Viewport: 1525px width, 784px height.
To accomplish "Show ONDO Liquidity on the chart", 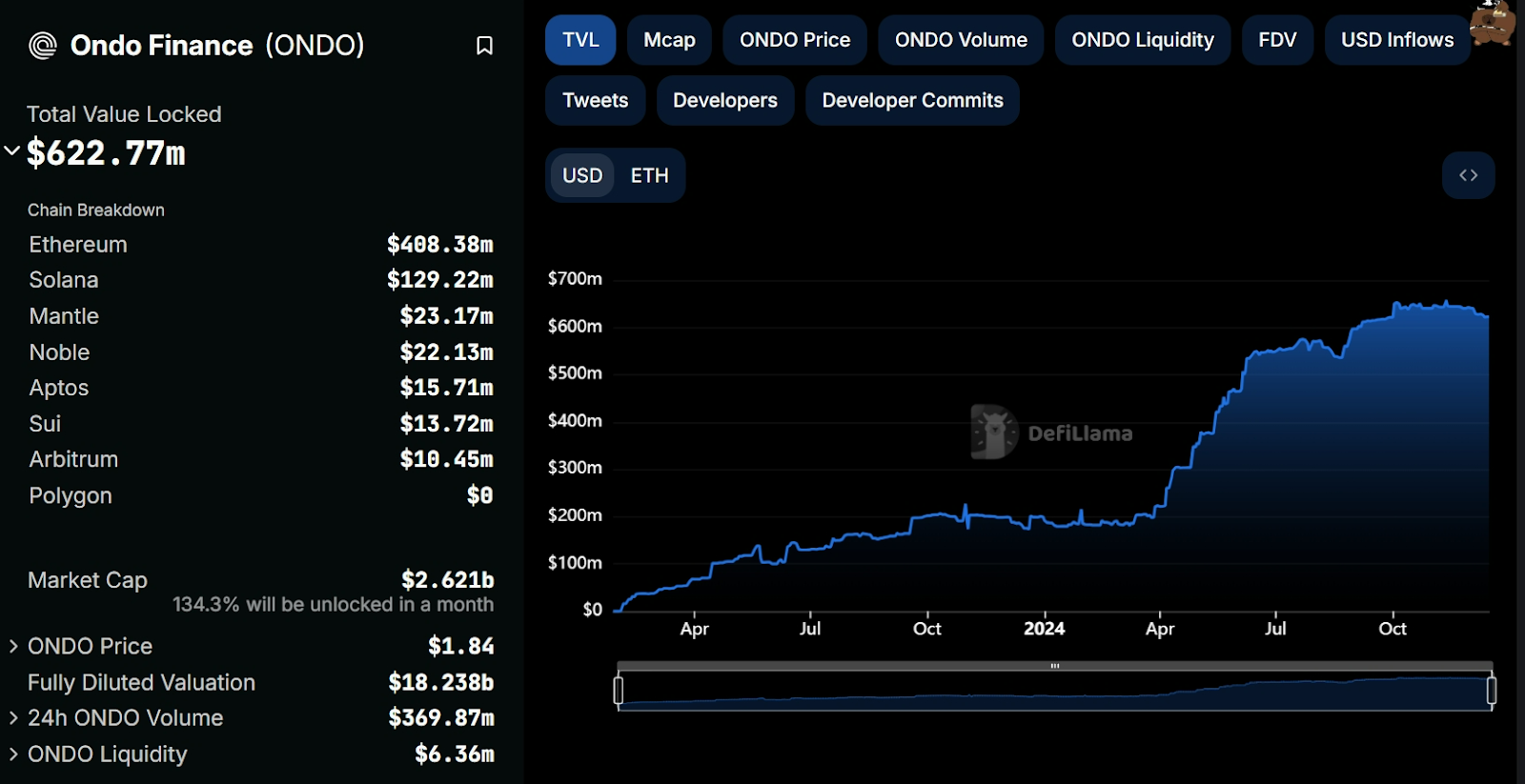I will point(1143,40).
